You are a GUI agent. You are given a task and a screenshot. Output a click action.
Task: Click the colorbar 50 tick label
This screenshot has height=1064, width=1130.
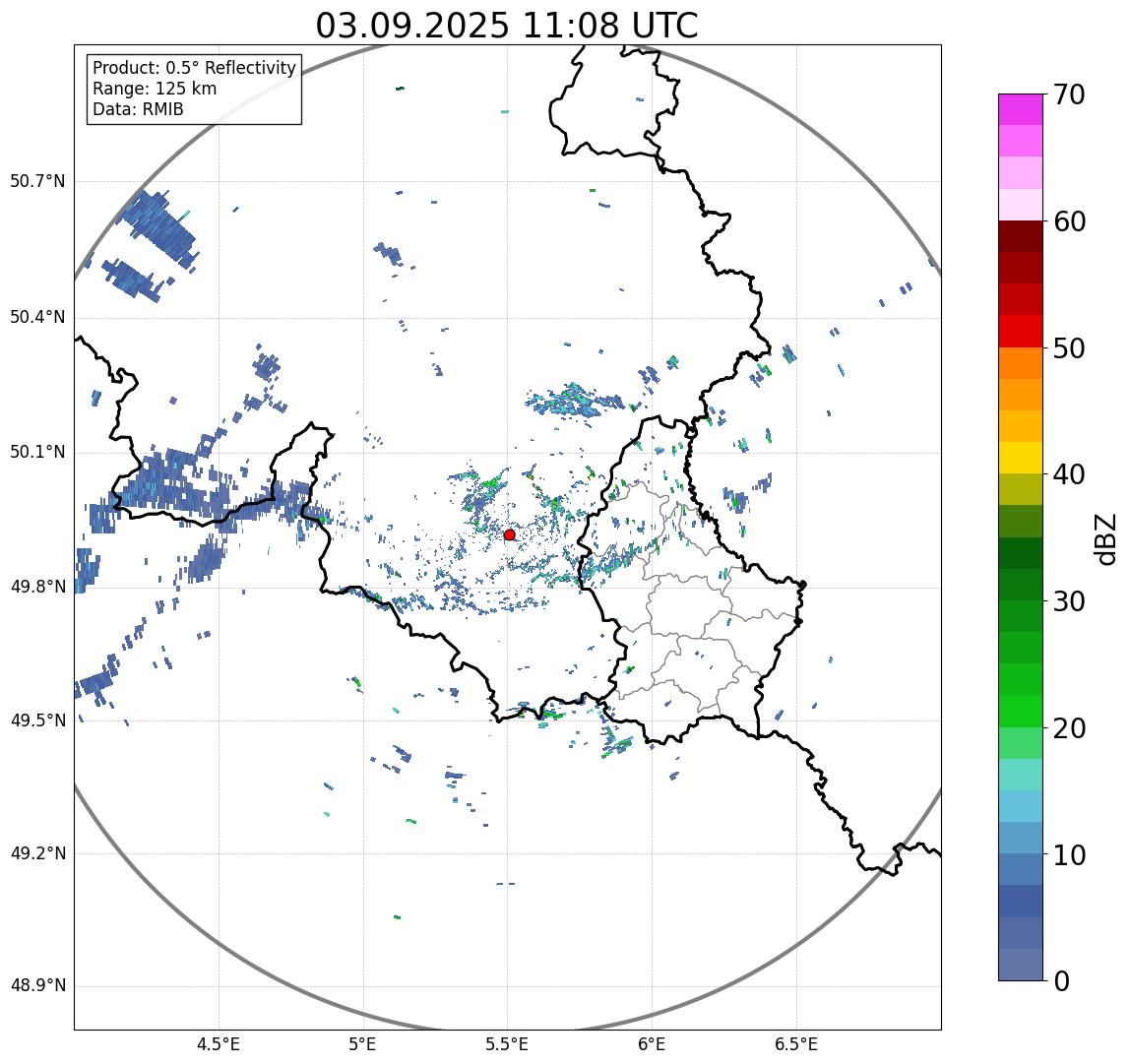[1069, 348]
